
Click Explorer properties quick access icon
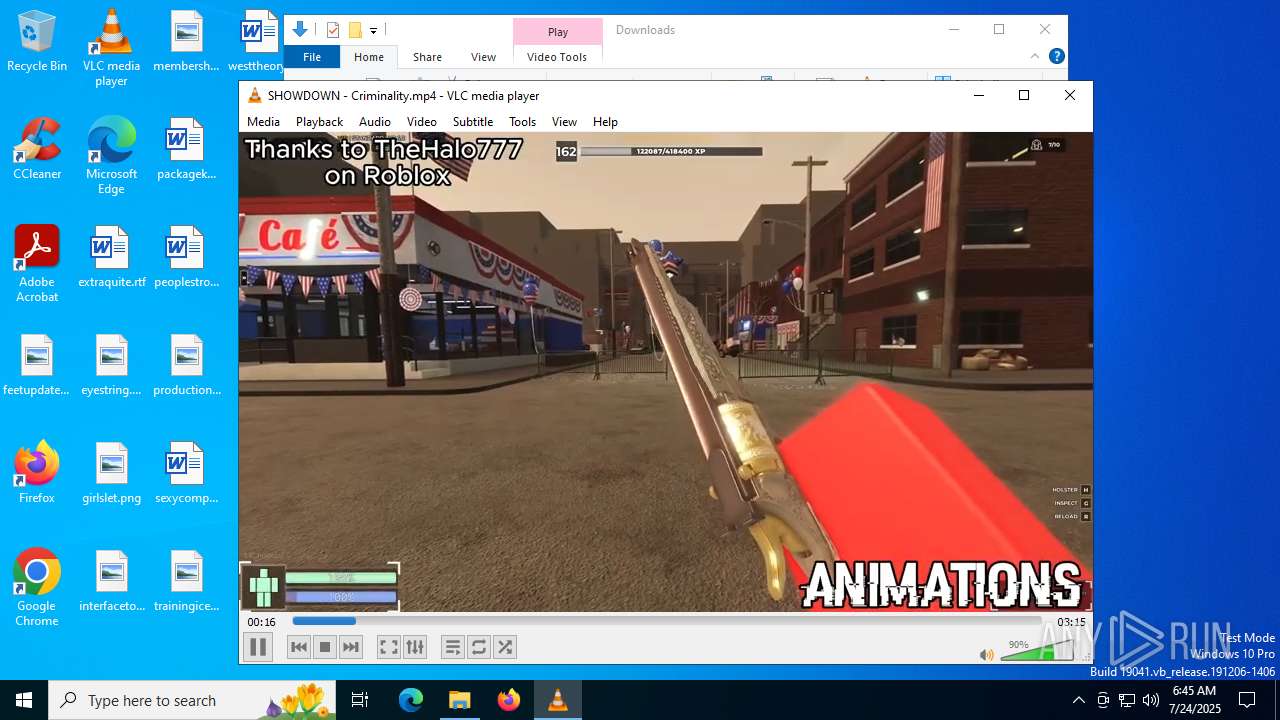(x=333, y=30)
